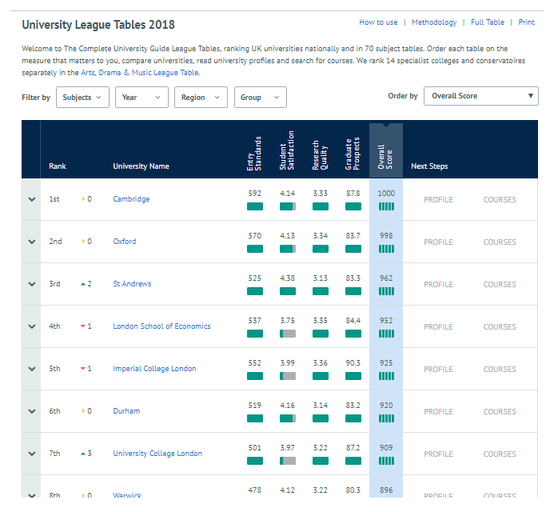Open the Subjects filter dropdown
The image size is (550, 512).
pyautogui.click(x=82, y=97)
